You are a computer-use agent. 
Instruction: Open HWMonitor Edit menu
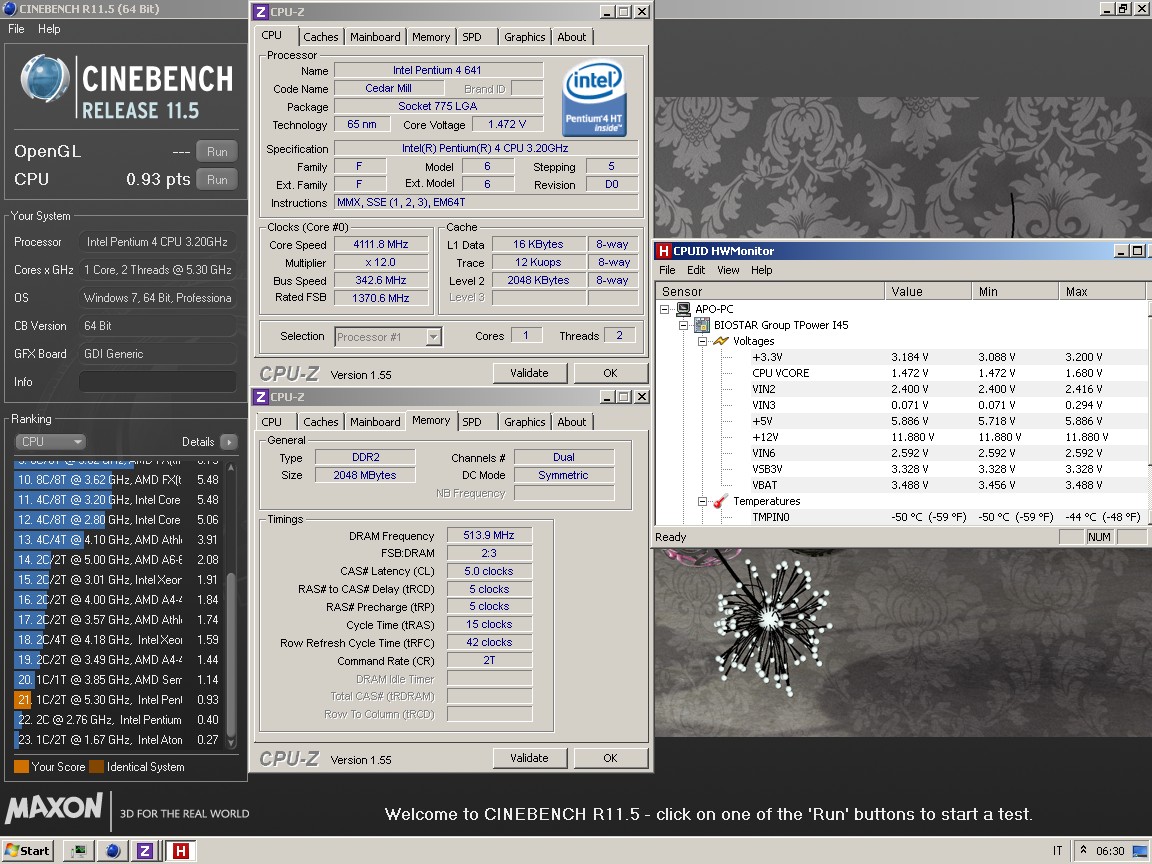(x=696, y=270)
